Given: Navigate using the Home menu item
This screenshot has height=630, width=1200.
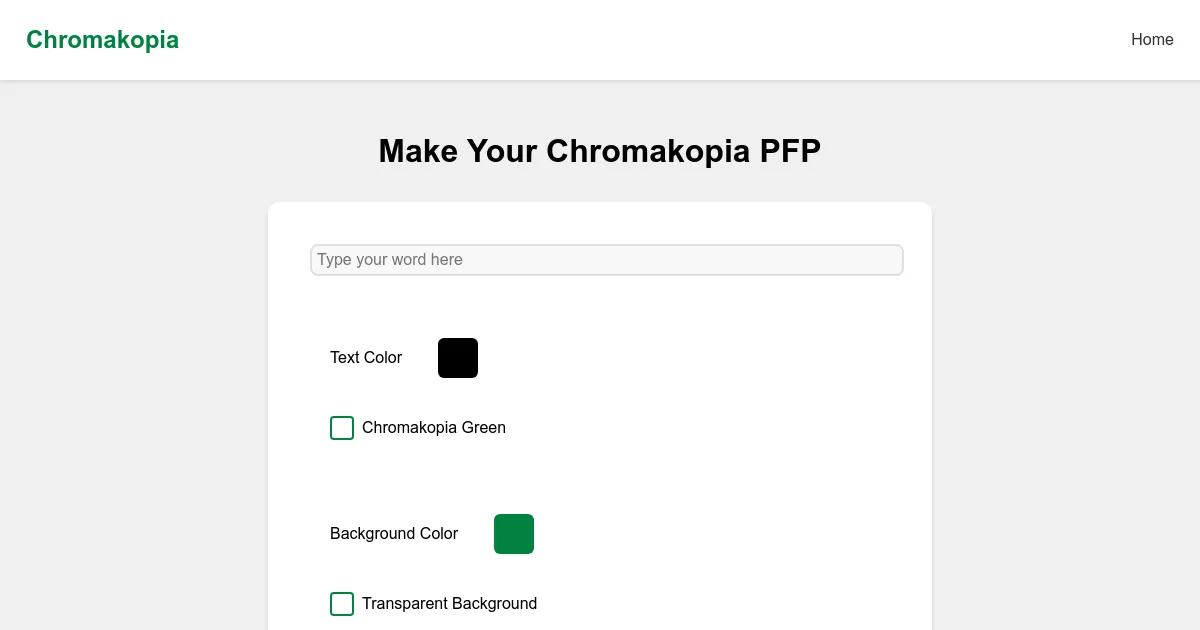Looking at the screenshot, I should pos(1152,40).
